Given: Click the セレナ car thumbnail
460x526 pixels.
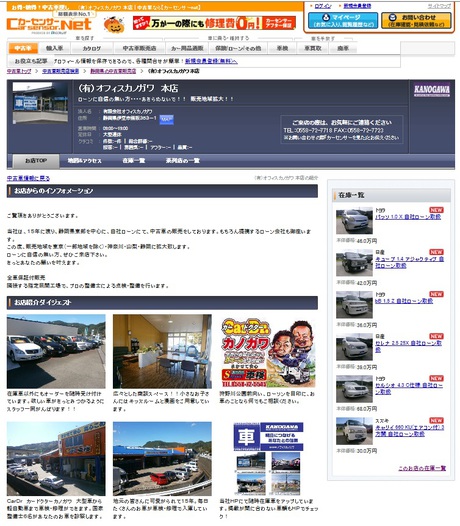Looking at the screenshot, I should [354, 347].
